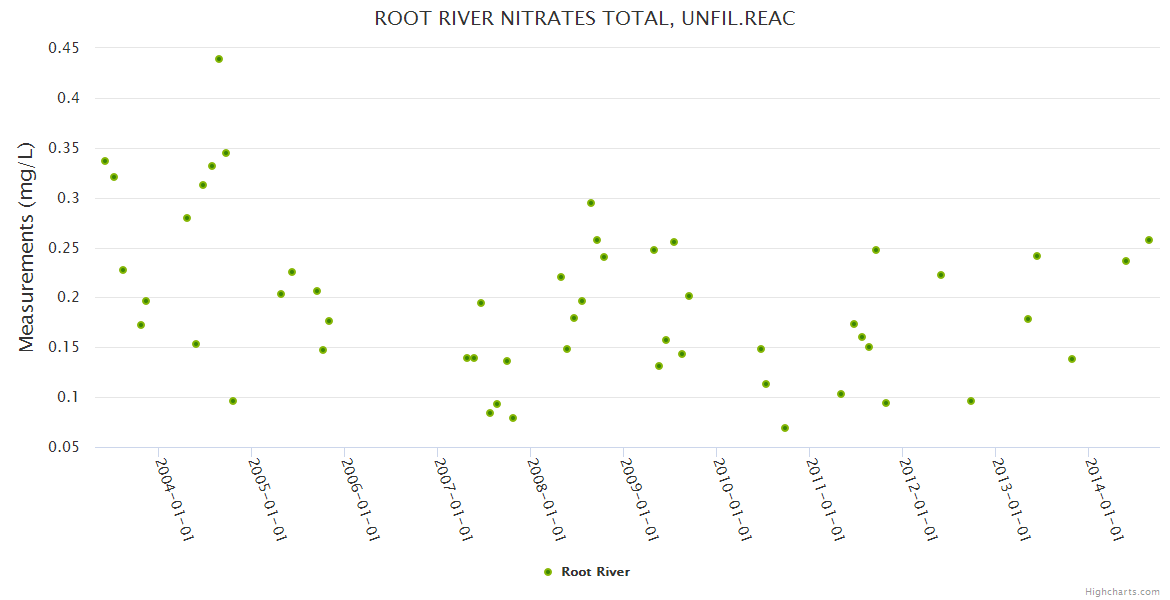The width and height of the screenshot is (1170, 600).
Task: Select the 2011 data point near 0.25
Action: coord(876,250)
